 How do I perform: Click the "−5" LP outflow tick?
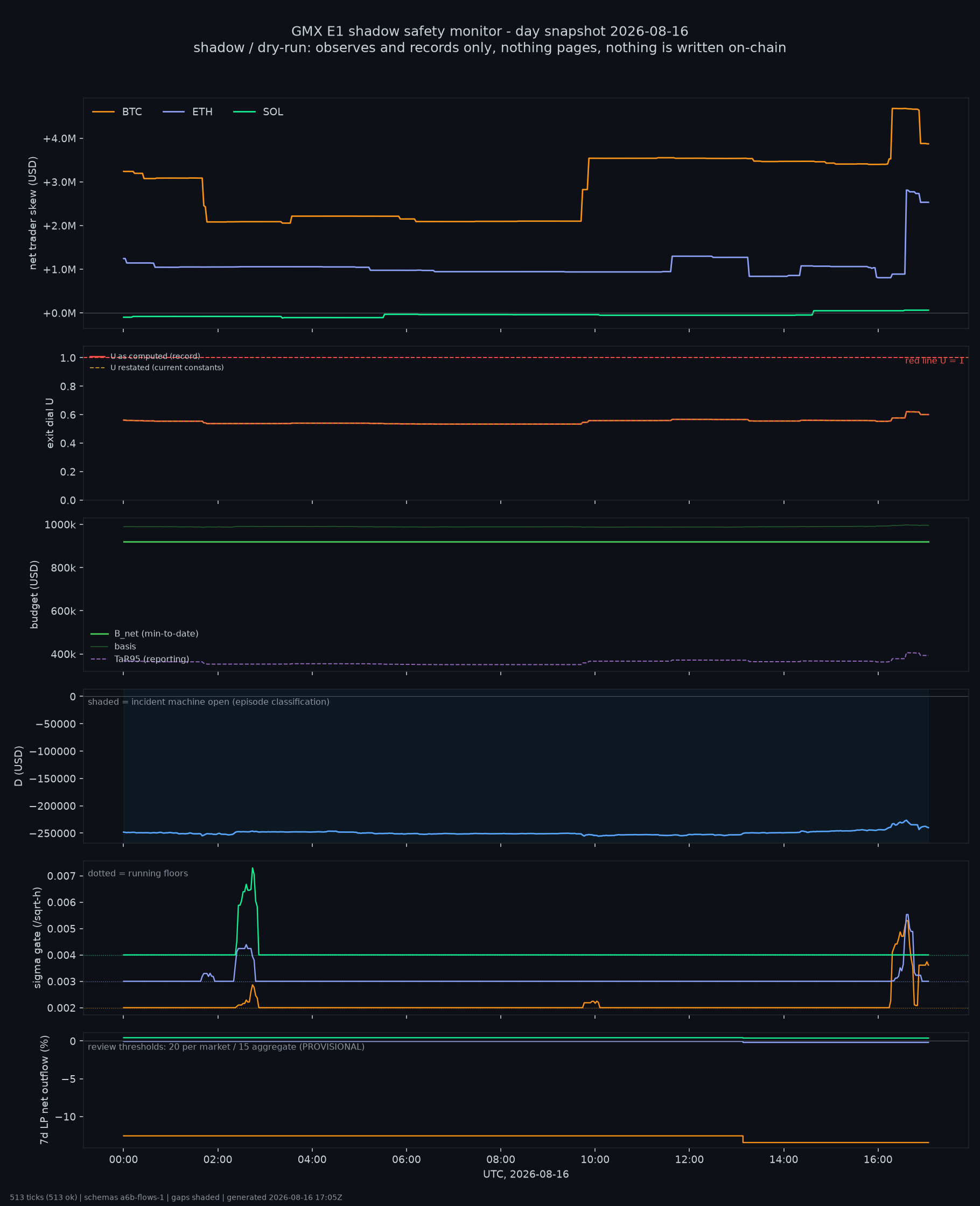(x=69, y=1079)
